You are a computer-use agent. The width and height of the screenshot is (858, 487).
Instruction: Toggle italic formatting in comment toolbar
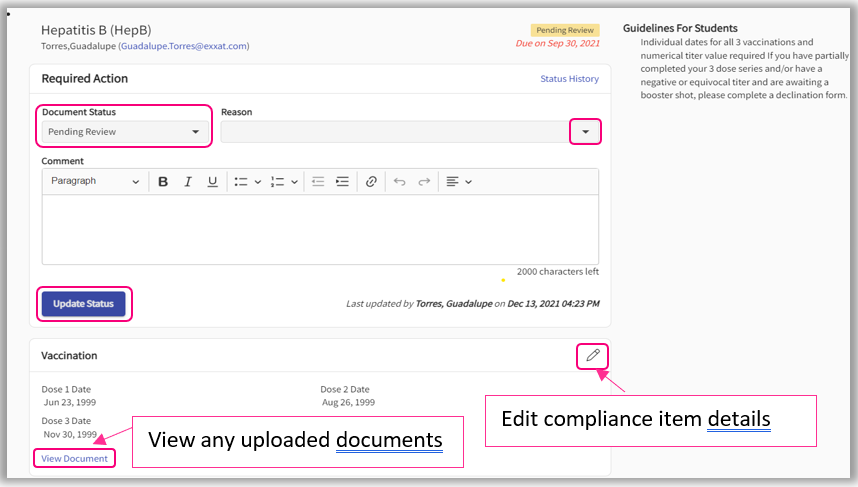187,182
